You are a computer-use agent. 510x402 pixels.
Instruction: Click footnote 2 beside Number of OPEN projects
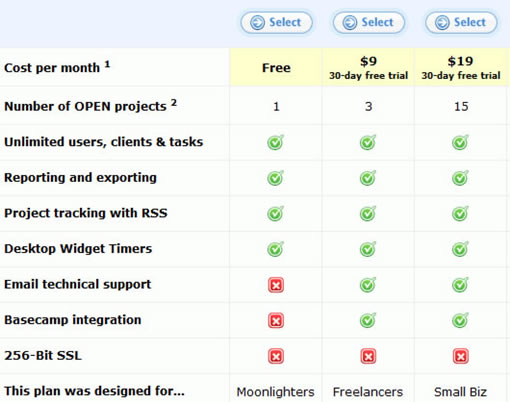tap(174, 102)
